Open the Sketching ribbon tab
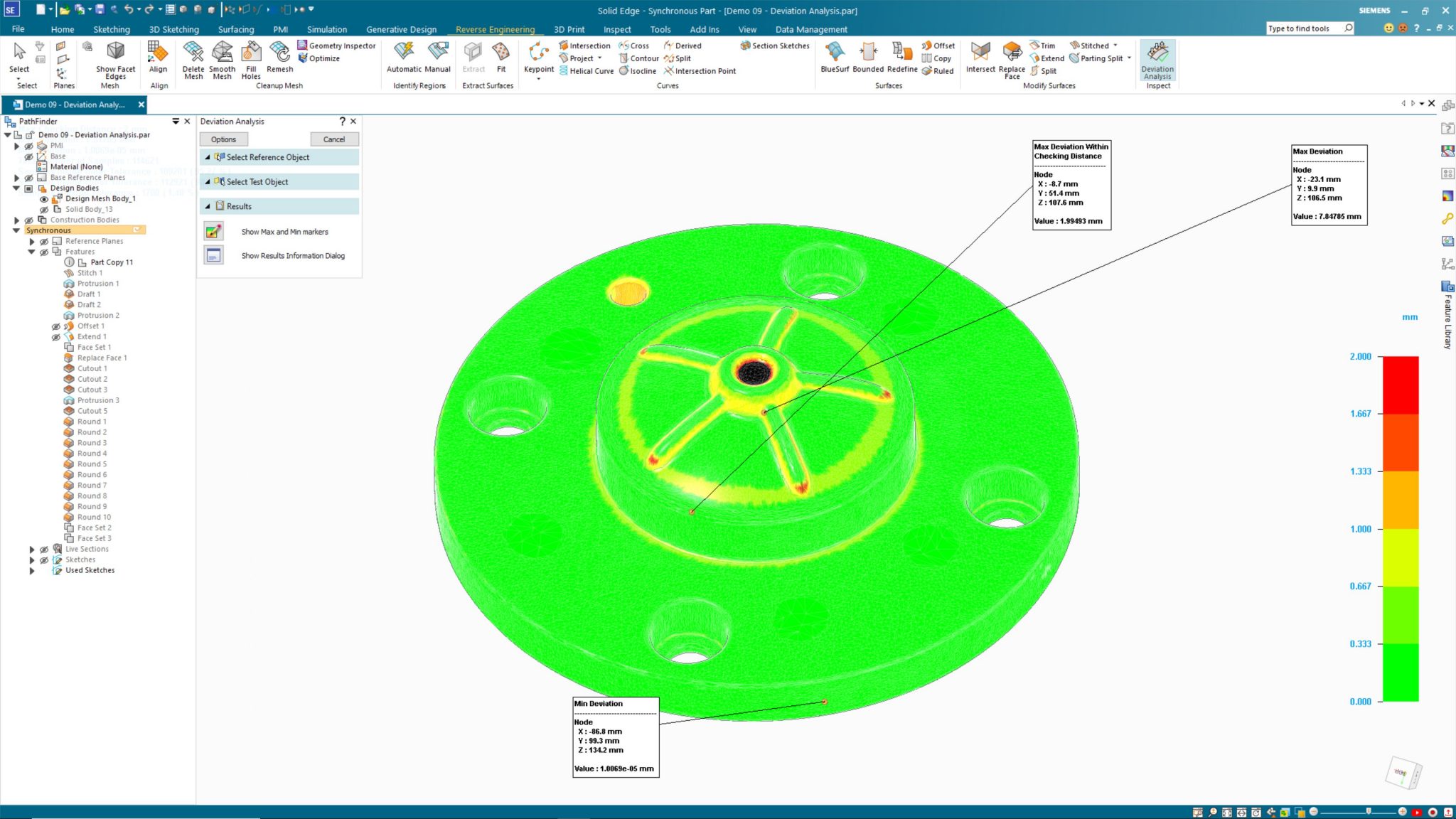 point(112,29)
